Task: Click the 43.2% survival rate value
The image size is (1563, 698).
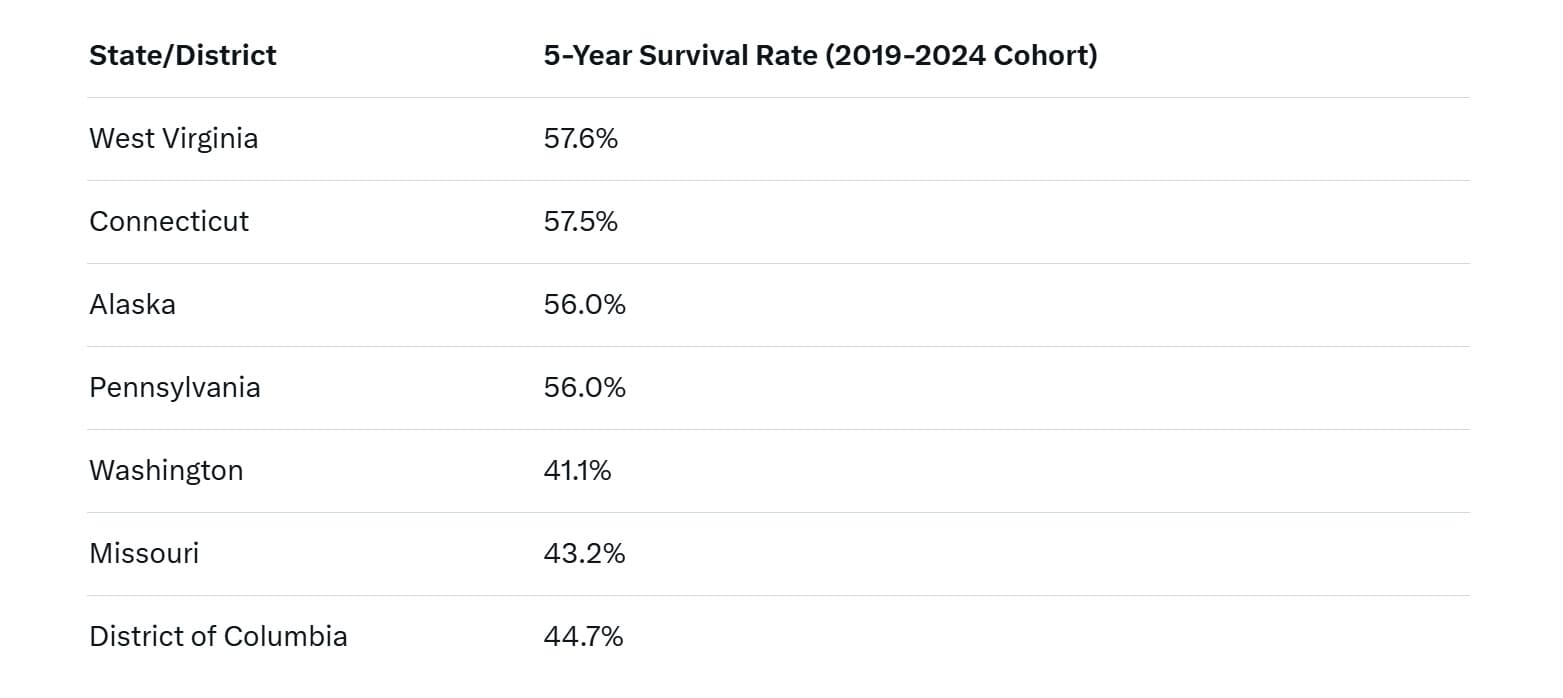Action: point(585,553)
